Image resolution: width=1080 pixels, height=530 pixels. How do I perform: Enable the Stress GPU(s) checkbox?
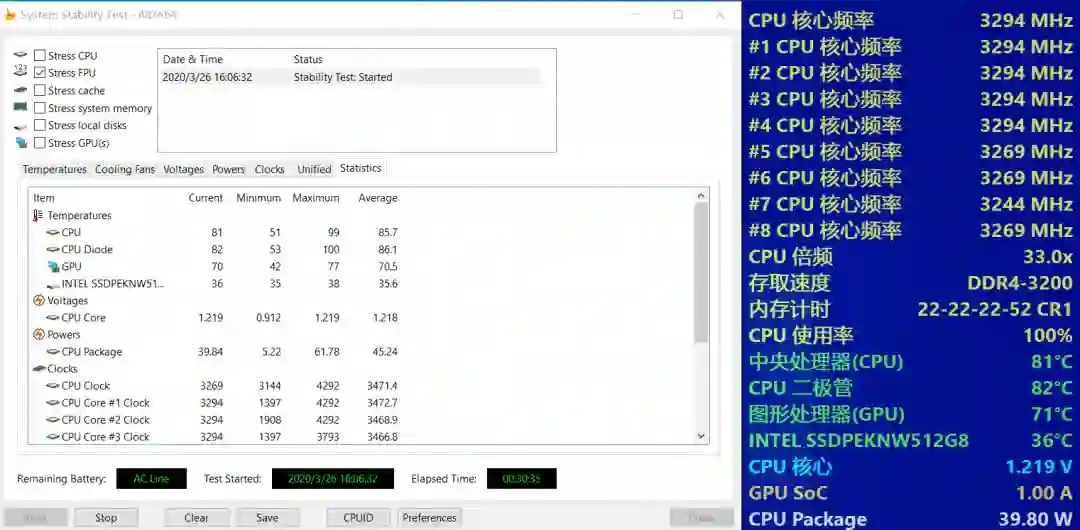pos(40,143)
